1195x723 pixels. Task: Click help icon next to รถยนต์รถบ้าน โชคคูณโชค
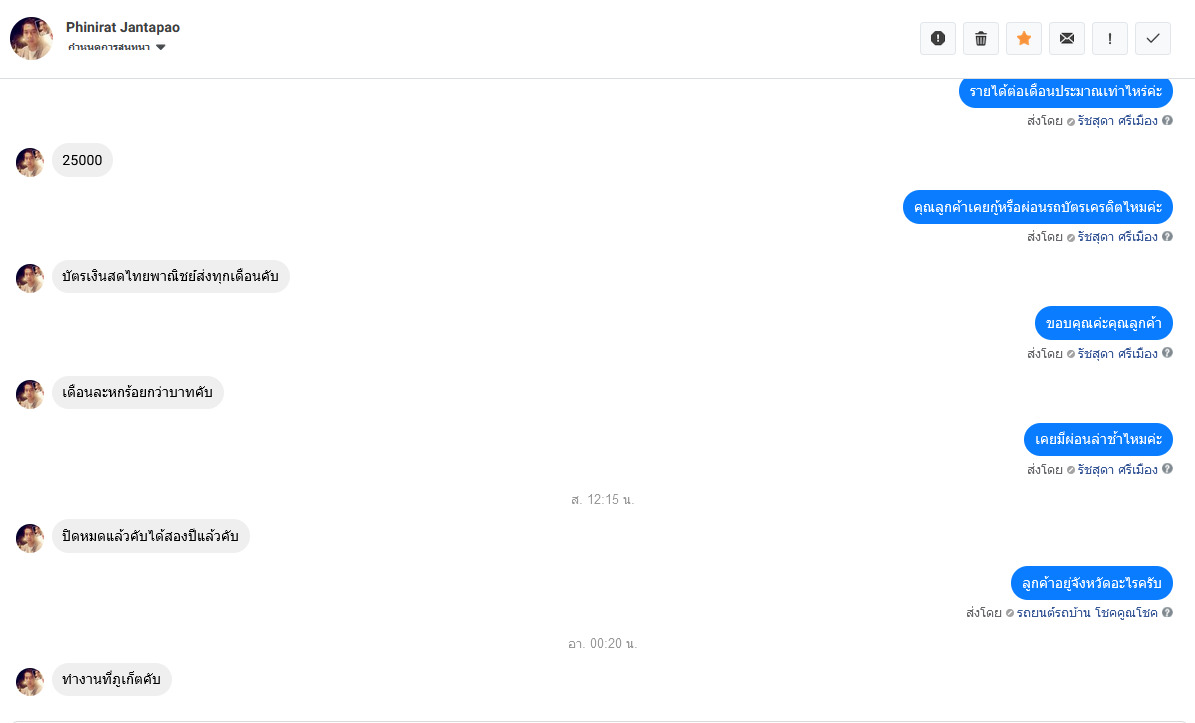pos(1167,613)
